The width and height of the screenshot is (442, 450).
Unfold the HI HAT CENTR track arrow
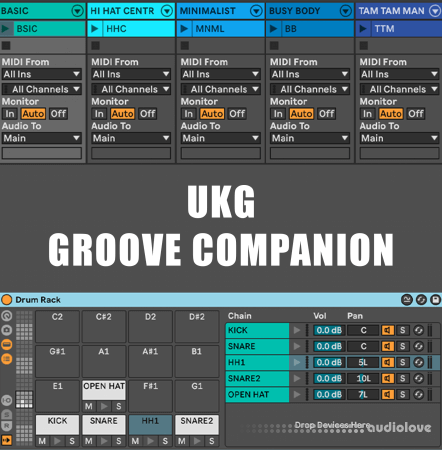tap(167, 11)
